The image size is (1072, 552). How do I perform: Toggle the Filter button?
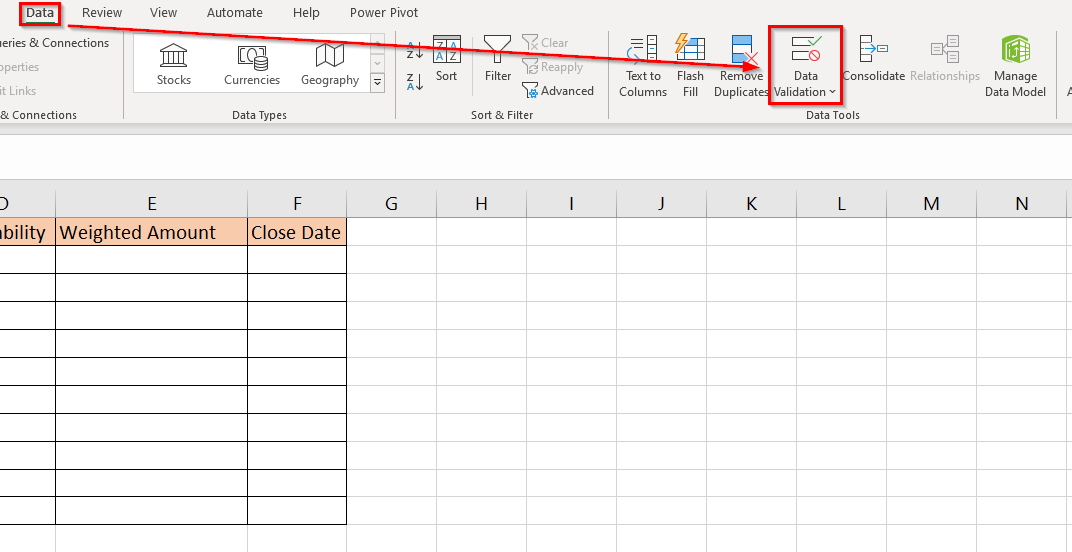click(498, 59)
